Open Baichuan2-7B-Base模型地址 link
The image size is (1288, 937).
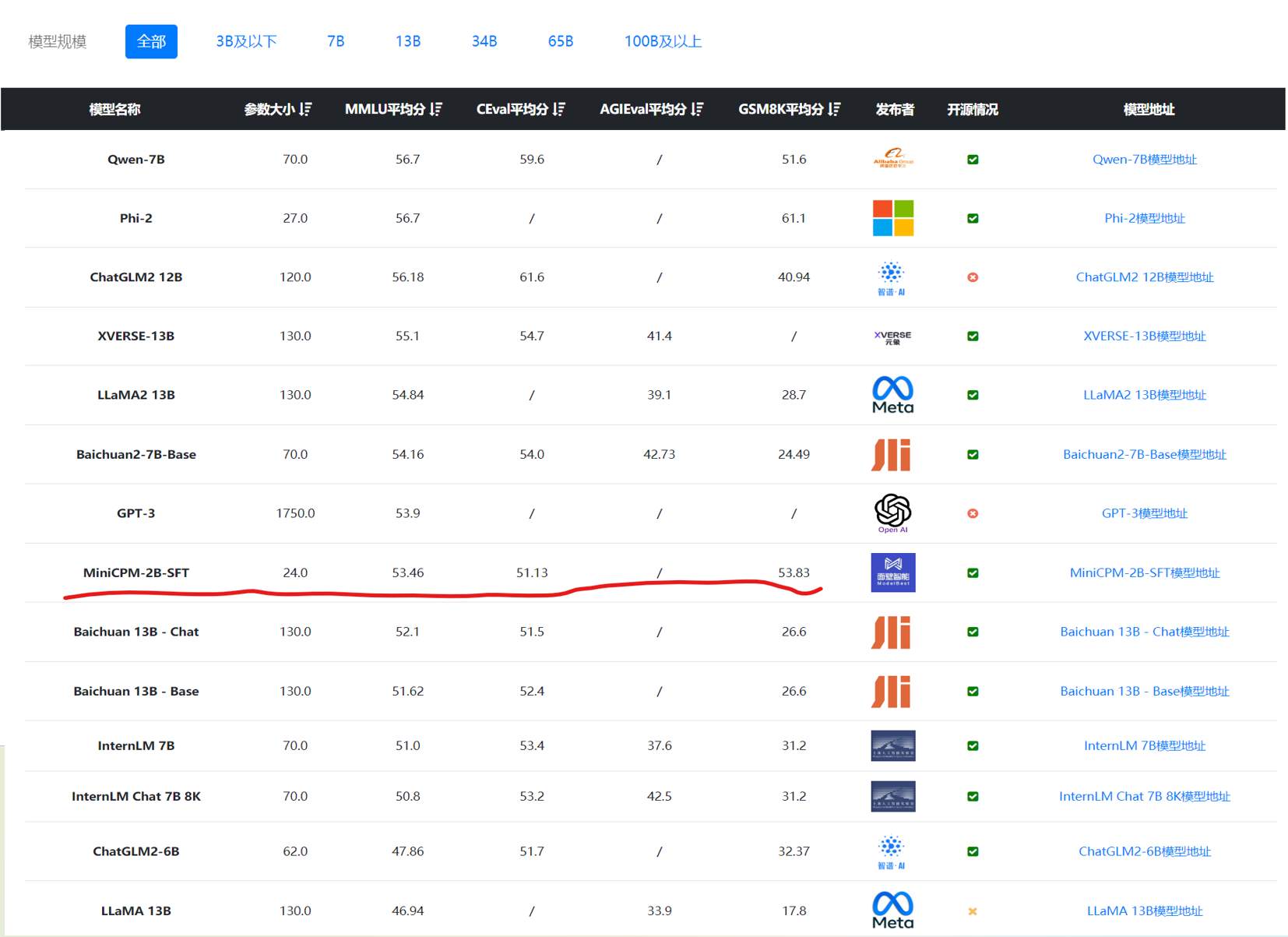click(1144, 454)
